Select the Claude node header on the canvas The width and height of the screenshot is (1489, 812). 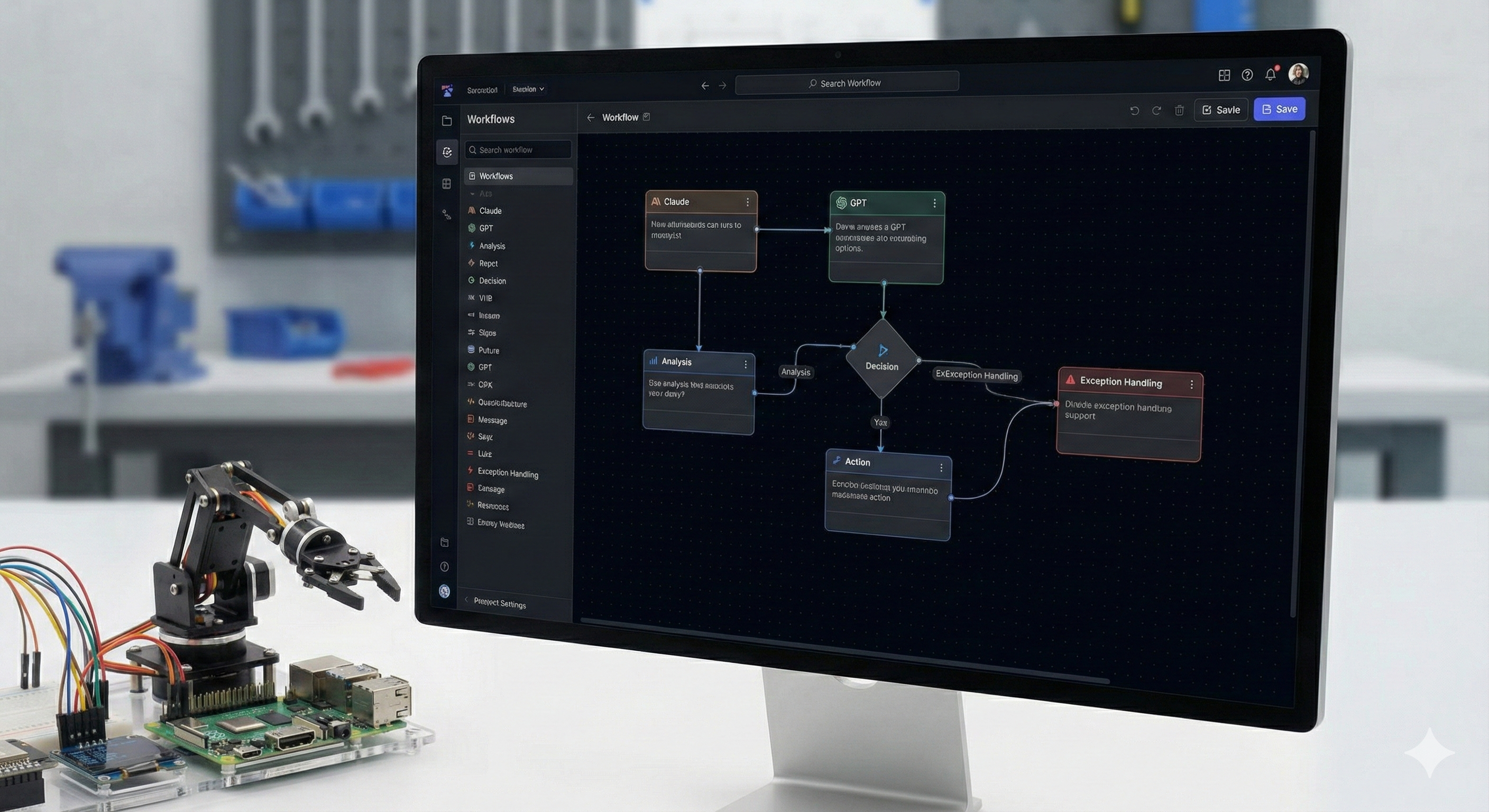(701, 202)
